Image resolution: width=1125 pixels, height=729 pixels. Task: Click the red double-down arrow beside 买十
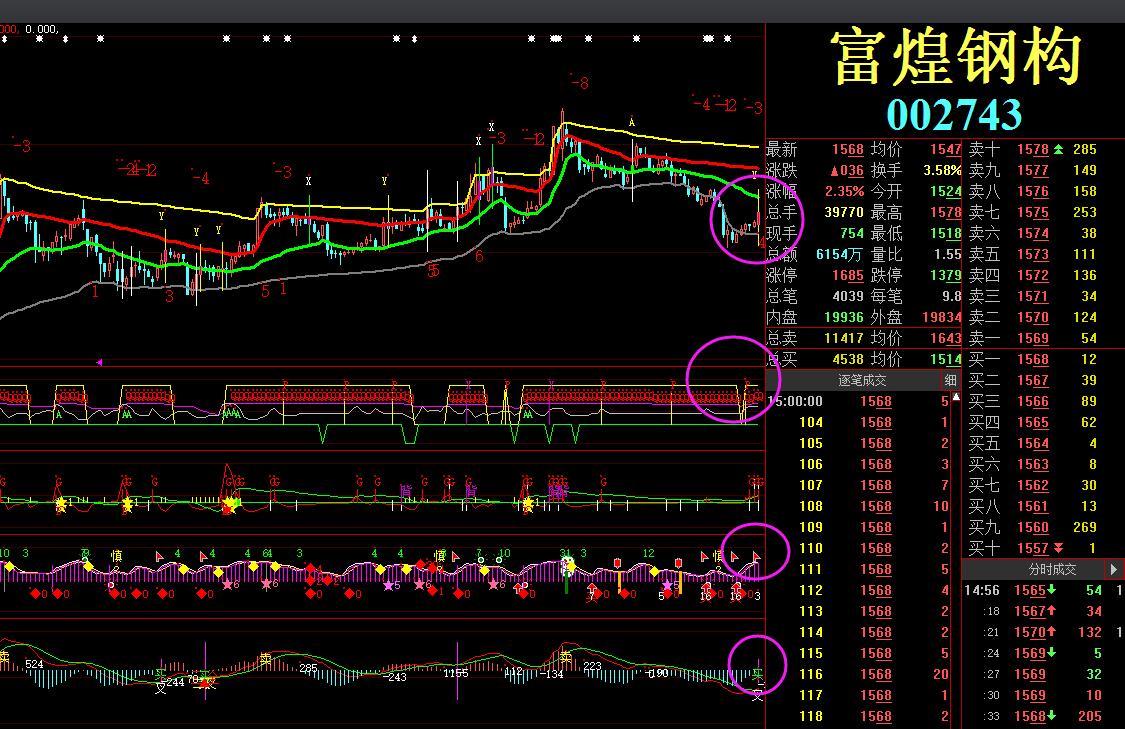[x=1058, y=548]
